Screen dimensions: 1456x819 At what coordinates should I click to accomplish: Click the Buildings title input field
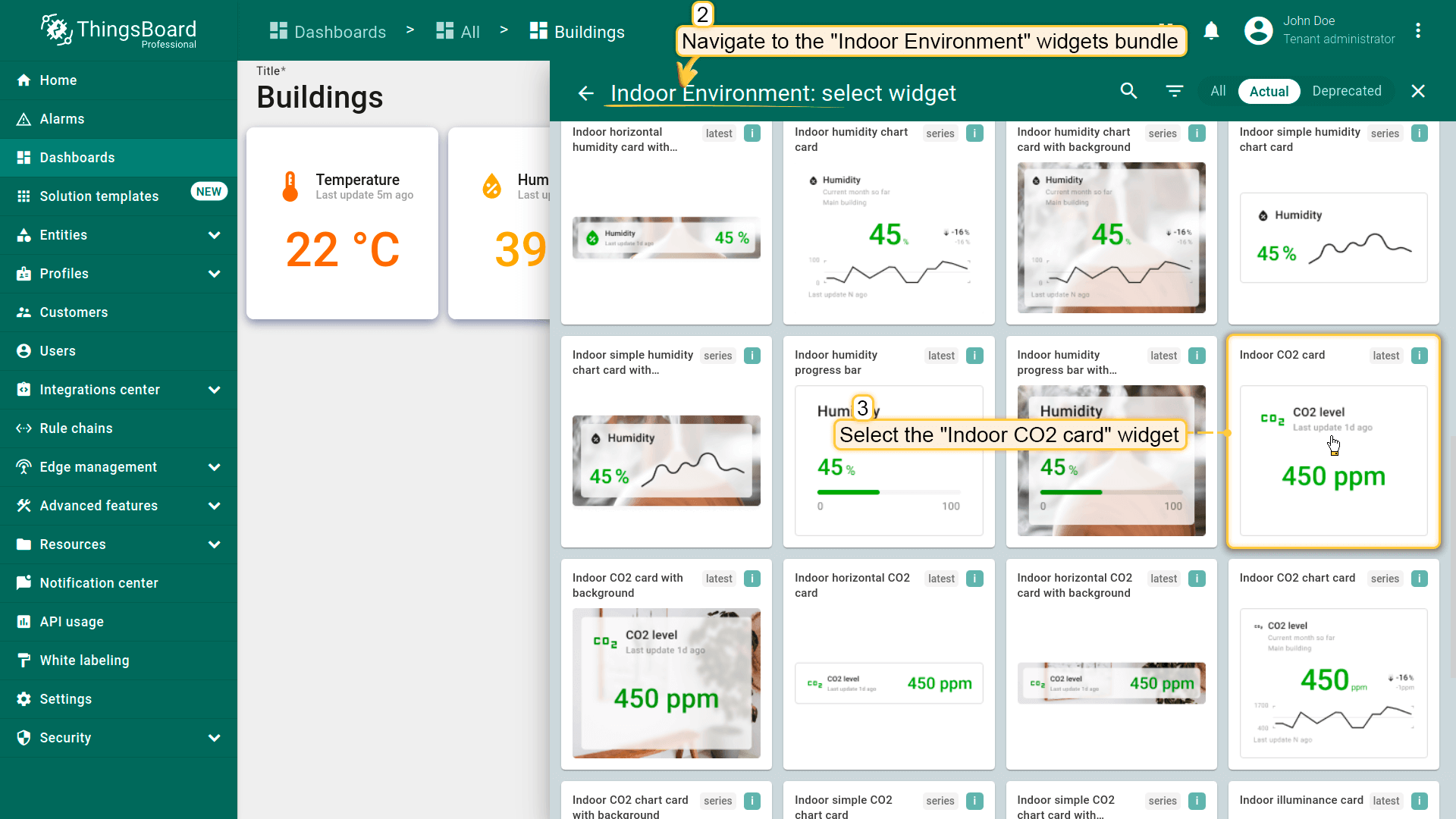coord(320,98)
